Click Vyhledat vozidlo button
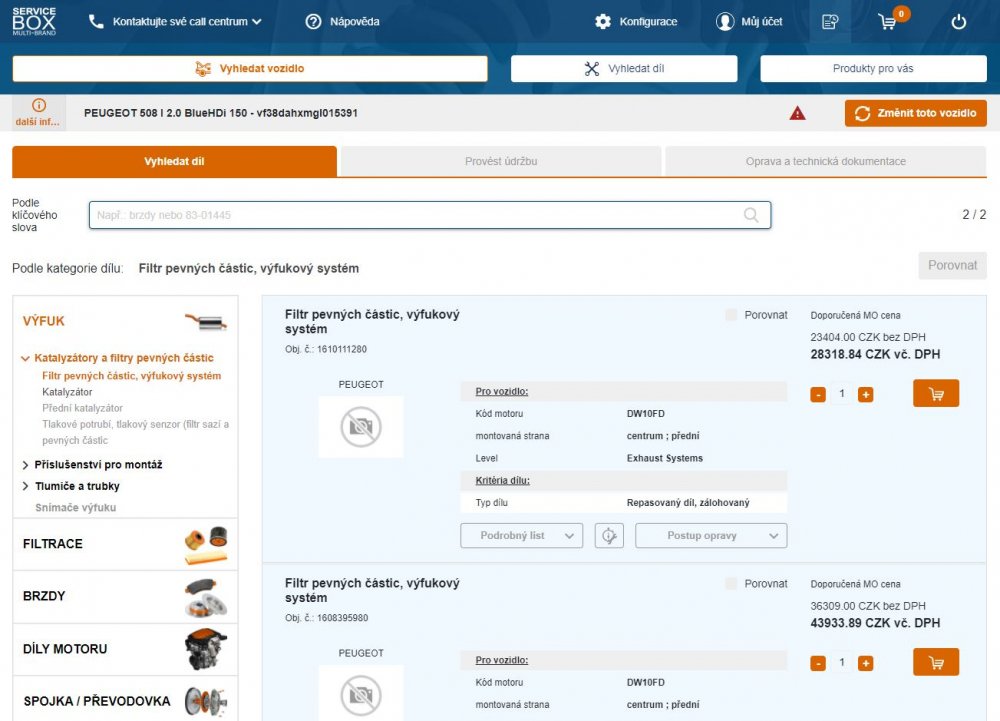 250,69
